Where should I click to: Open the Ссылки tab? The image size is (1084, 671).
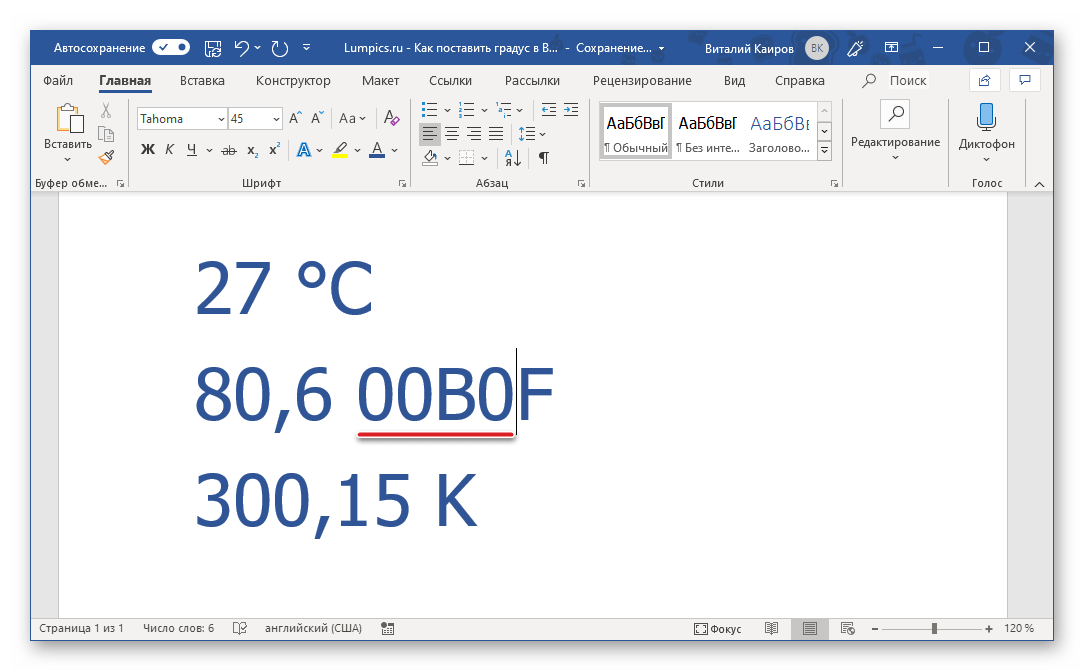[450, 81]
